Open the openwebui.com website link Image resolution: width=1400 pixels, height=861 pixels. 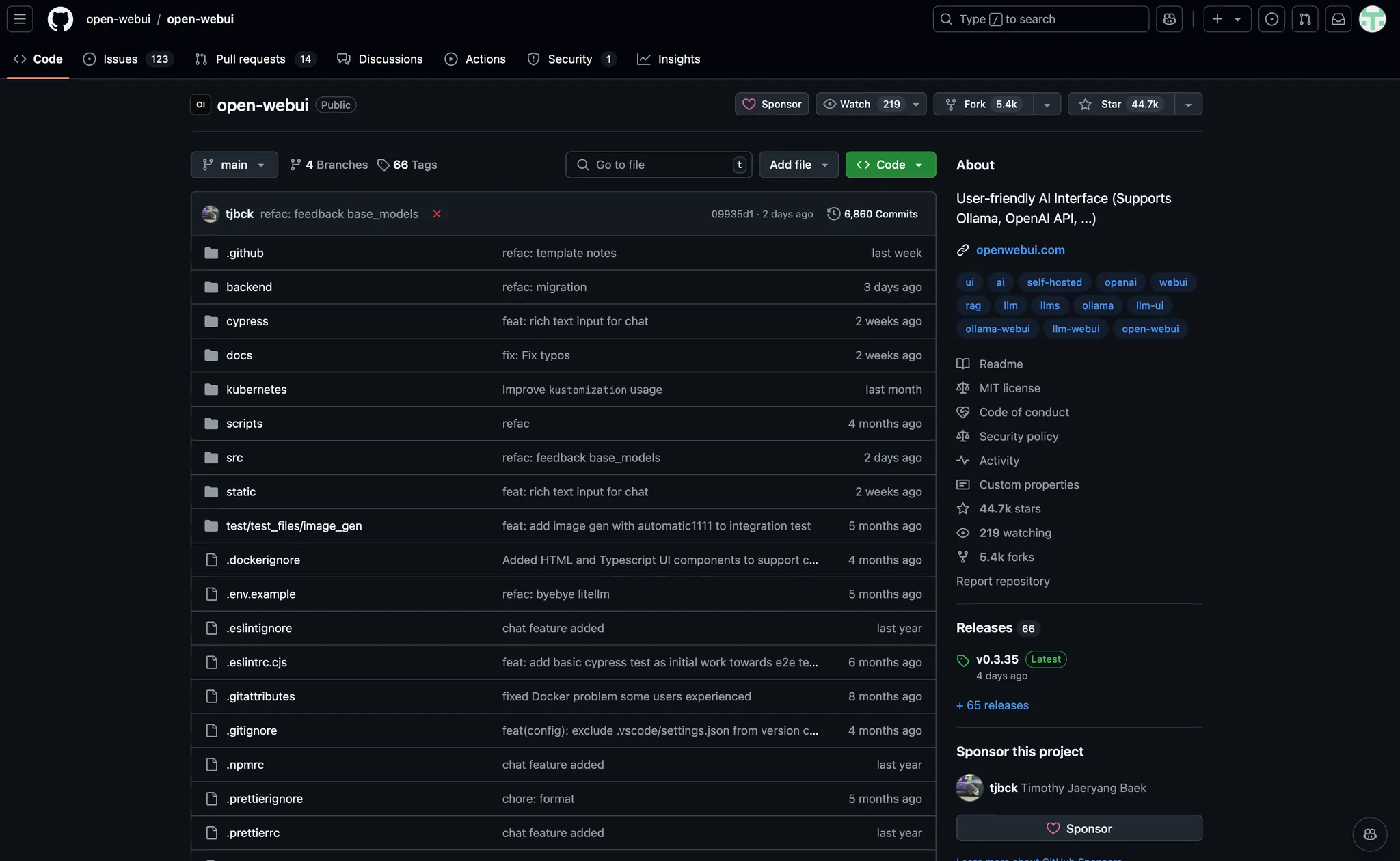[1020, 250]
